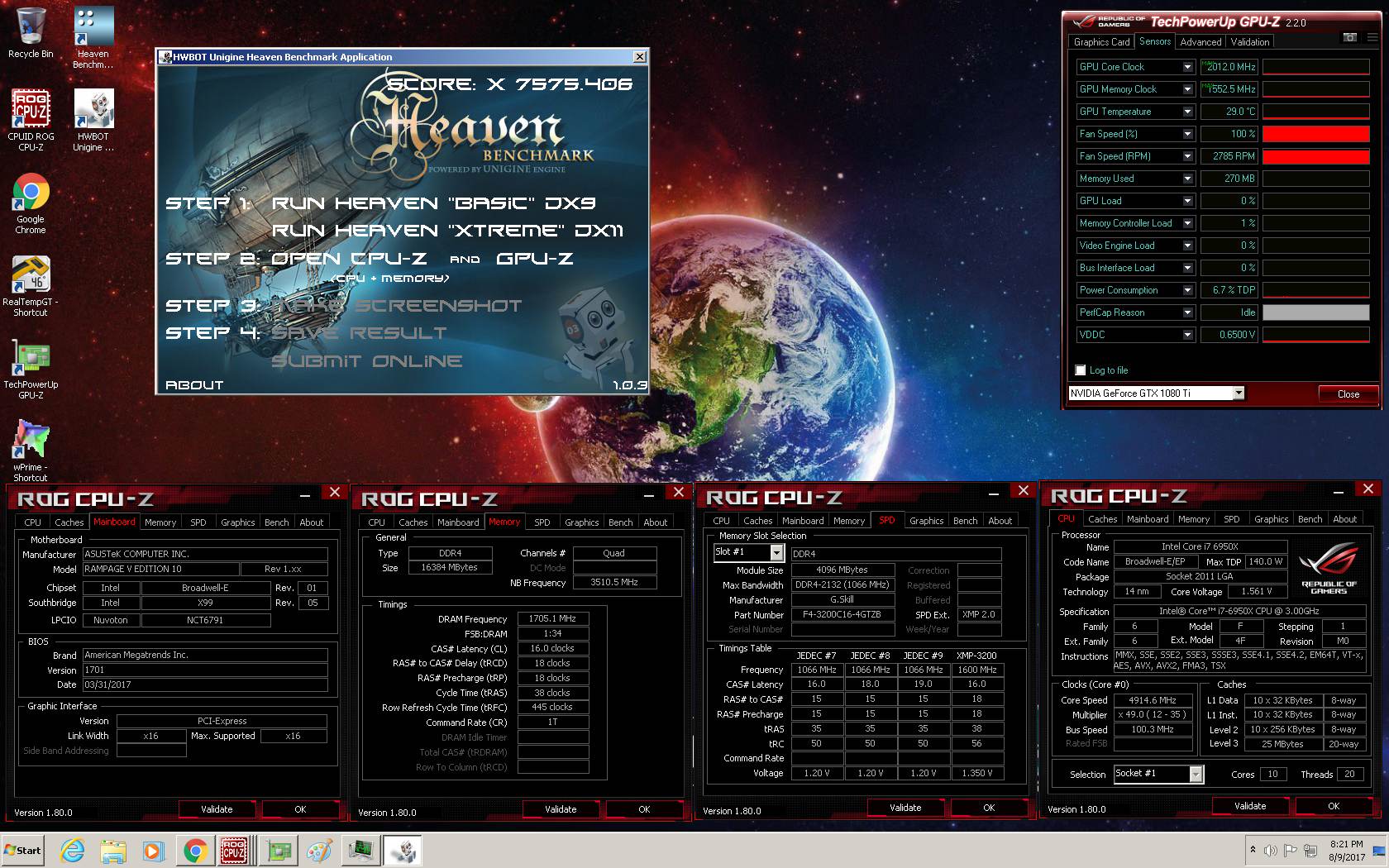Open Bench tab in Memory CPU-Z window

point(621,522)
